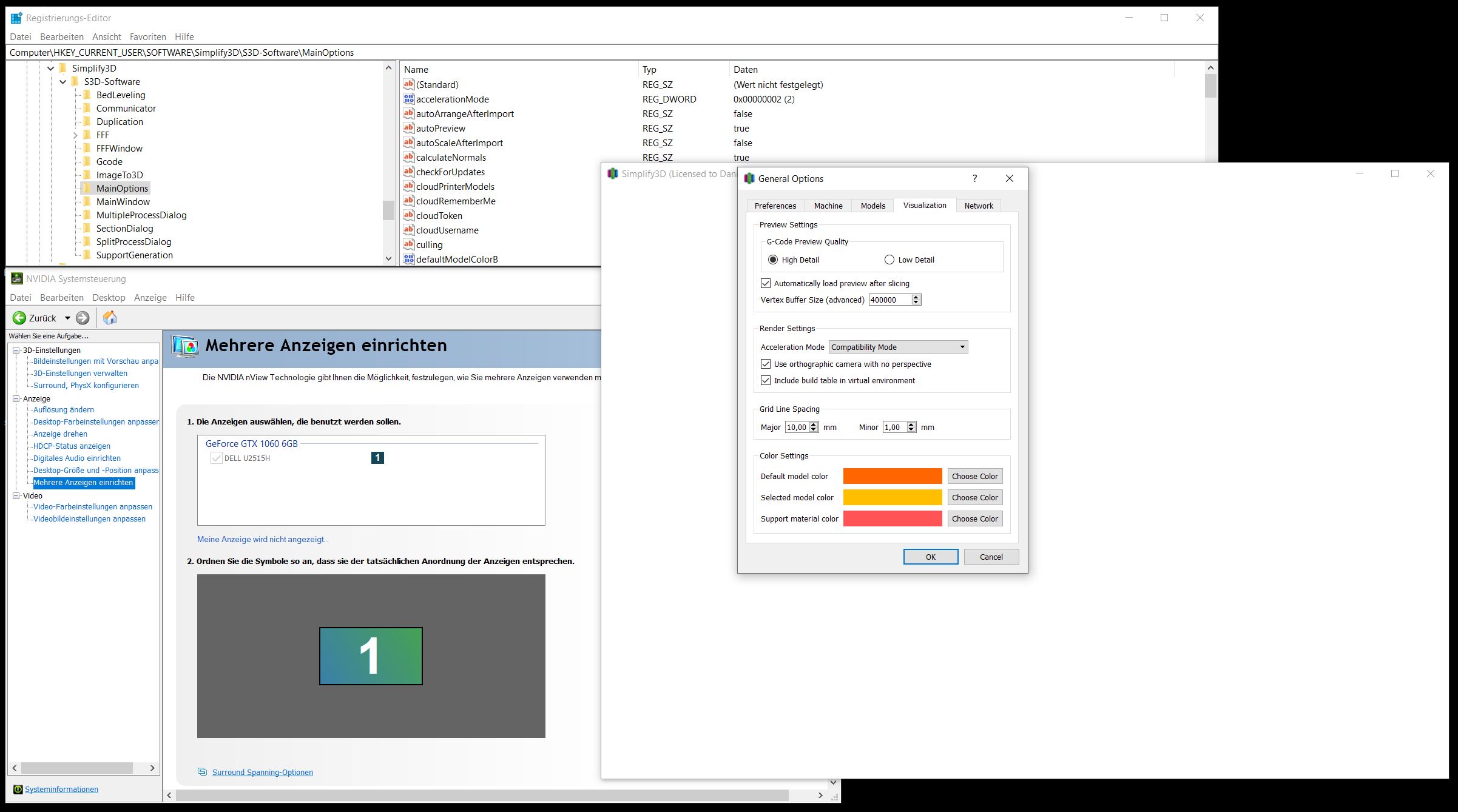The width and height of the screenshot is (1458, 812).
Task: Collapse the S3D-Software registry key
Action: click(x=63, y=81)
